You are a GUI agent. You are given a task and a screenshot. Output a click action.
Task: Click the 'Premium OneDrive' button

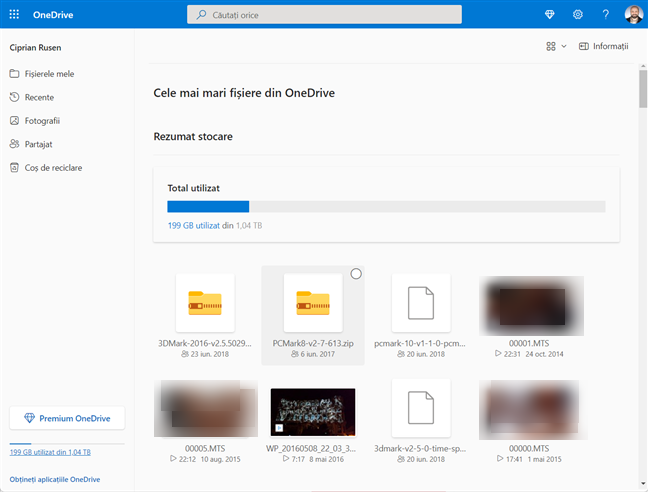pos(67,418)
